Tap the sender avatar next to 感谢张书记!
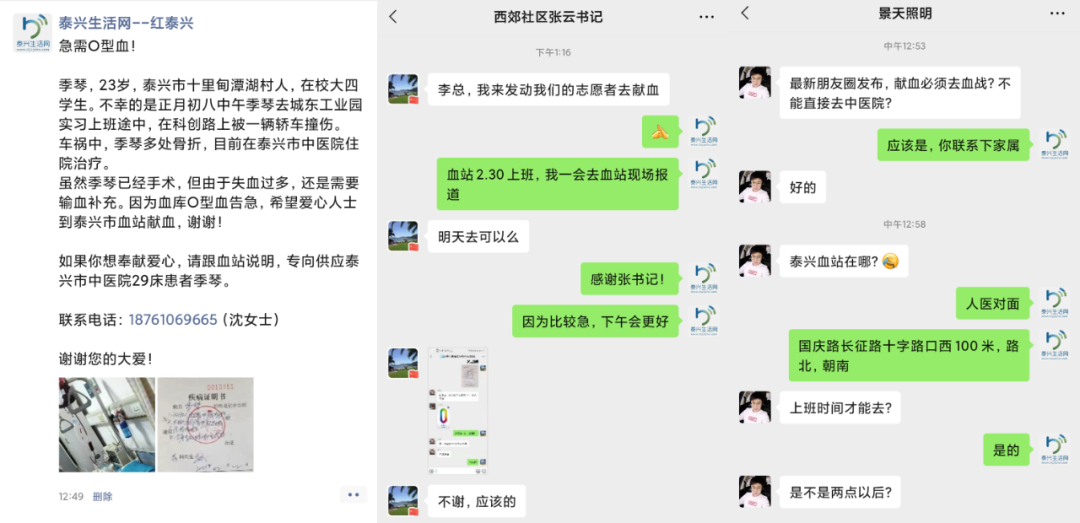The height and width of the screenshot is (523, 1080). pyautogui.click(x=703, y=279)
